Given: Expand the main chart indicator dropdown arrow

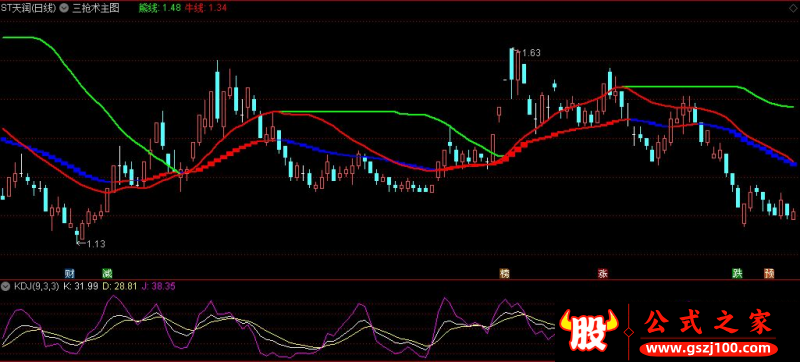Looking at the screenshot, I should point(64,8).
